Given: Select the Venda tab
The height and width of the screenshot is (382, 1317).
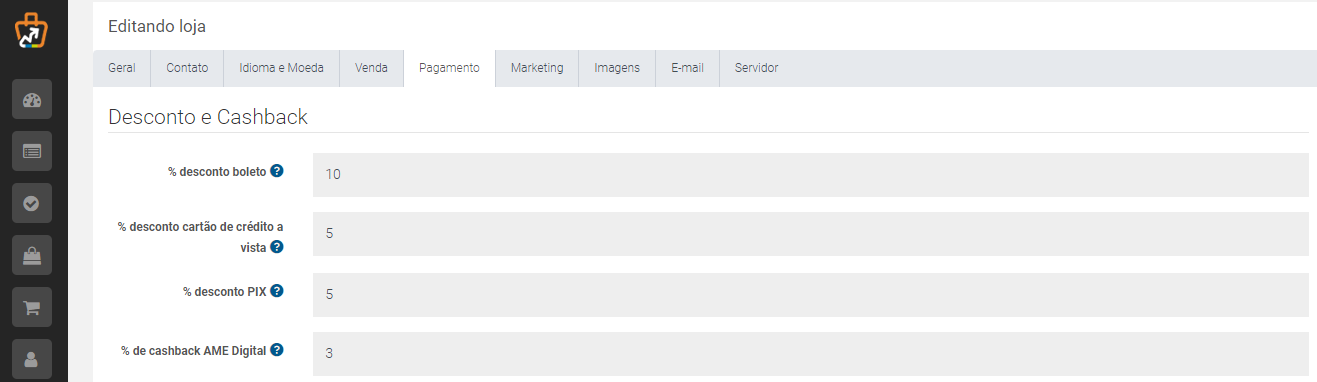Looking at the screenshot, I should pyautogui.click(x=371, y=68).
